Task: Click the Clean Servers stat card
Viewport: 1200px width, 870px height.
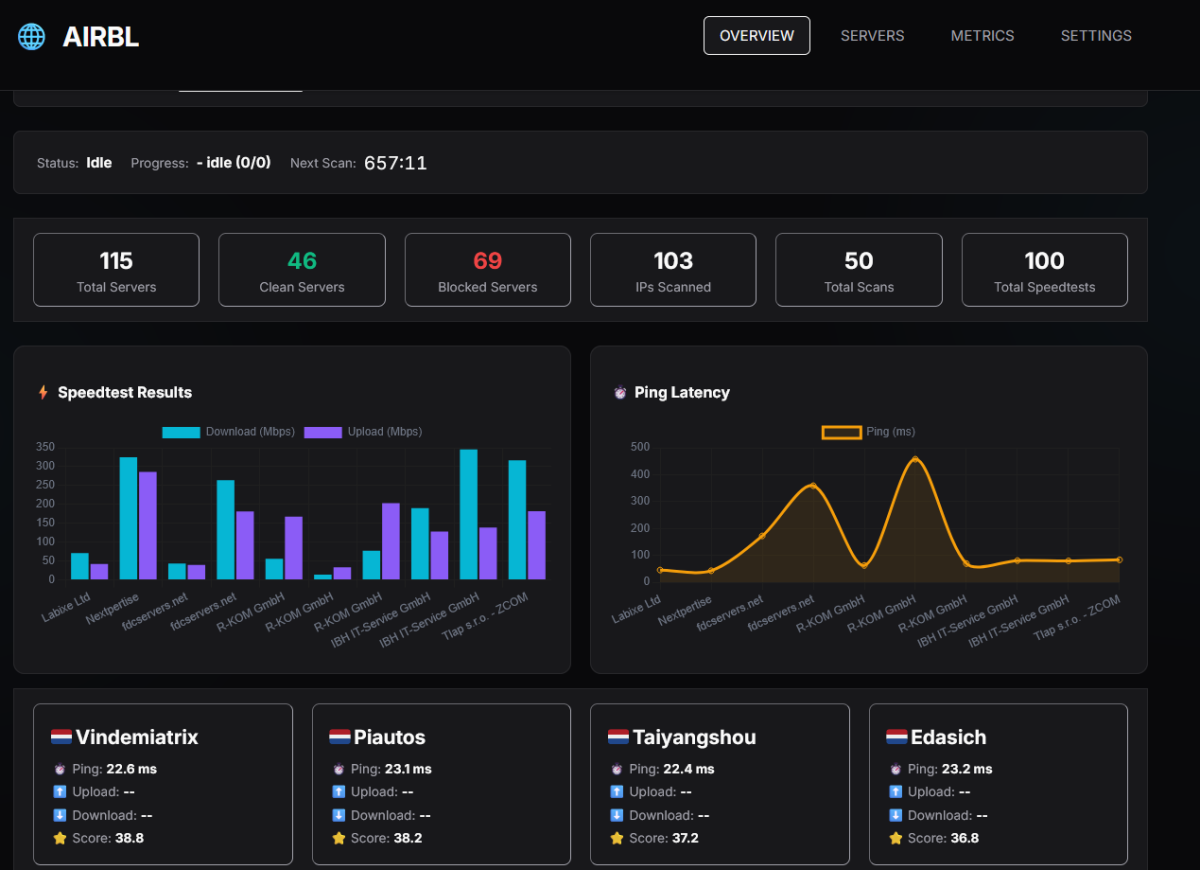Action: 302,270
